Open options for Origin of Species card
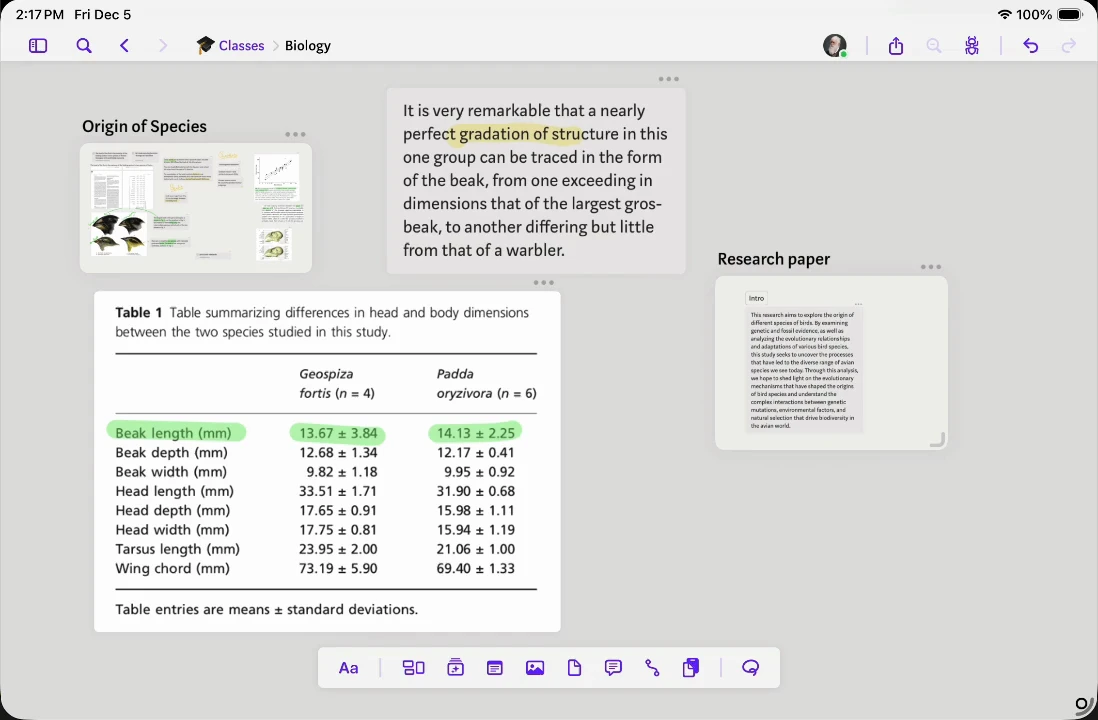This screenshot has width=1098, height=720. point(296,134)
